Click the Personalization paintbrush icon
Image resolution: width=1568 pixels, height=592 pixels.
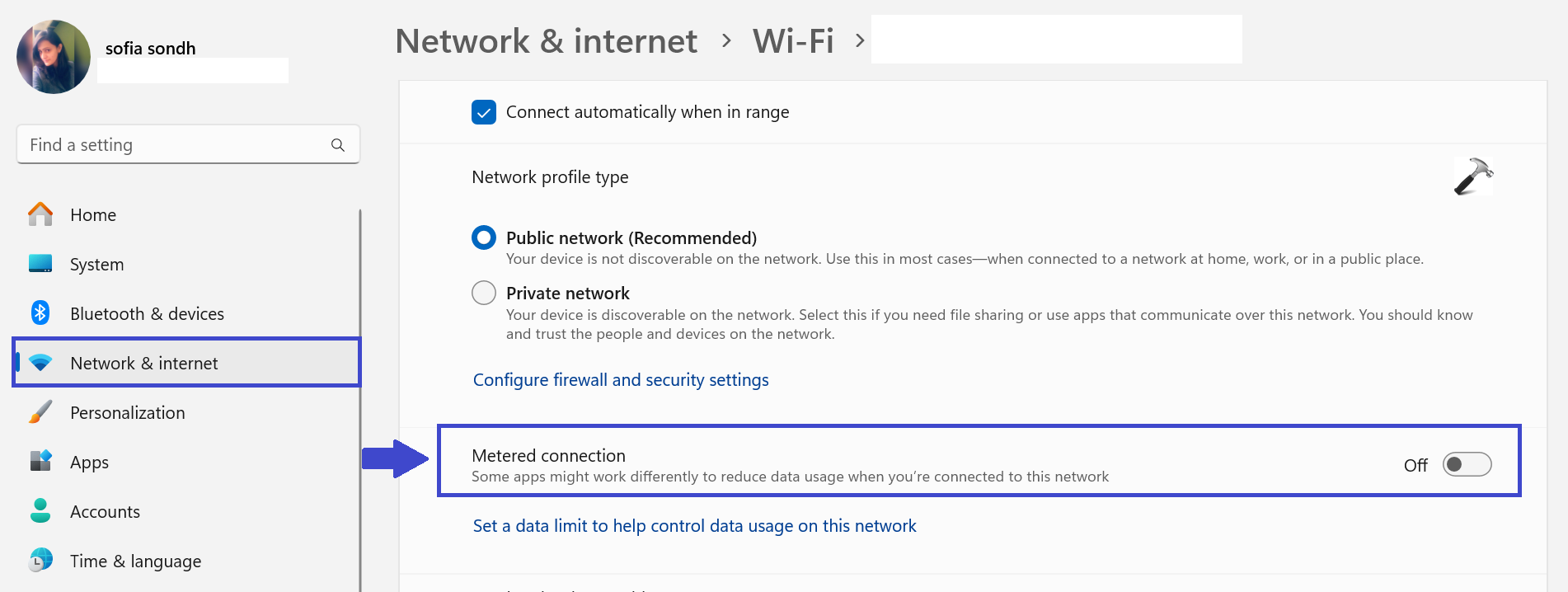[x=40, y=412]
